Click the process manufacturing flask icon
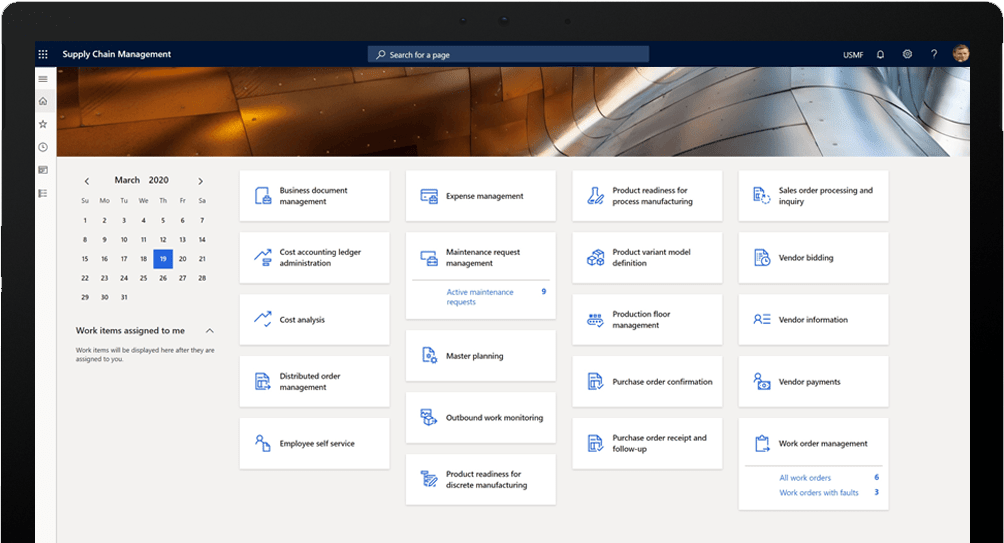Viewport: 1004px width, 543px height. click(595, 196)
